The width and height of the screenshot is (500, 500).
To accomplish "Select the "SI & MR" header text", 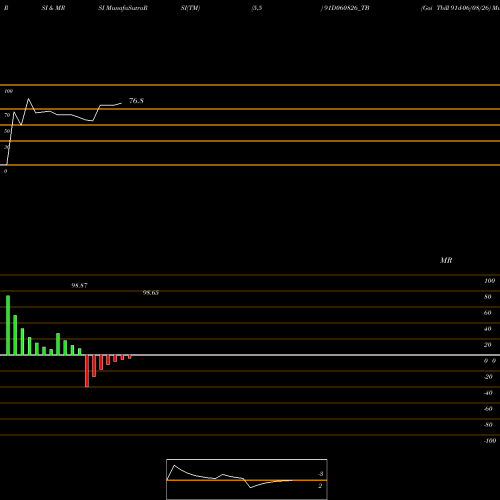I will tap(53, 8).
